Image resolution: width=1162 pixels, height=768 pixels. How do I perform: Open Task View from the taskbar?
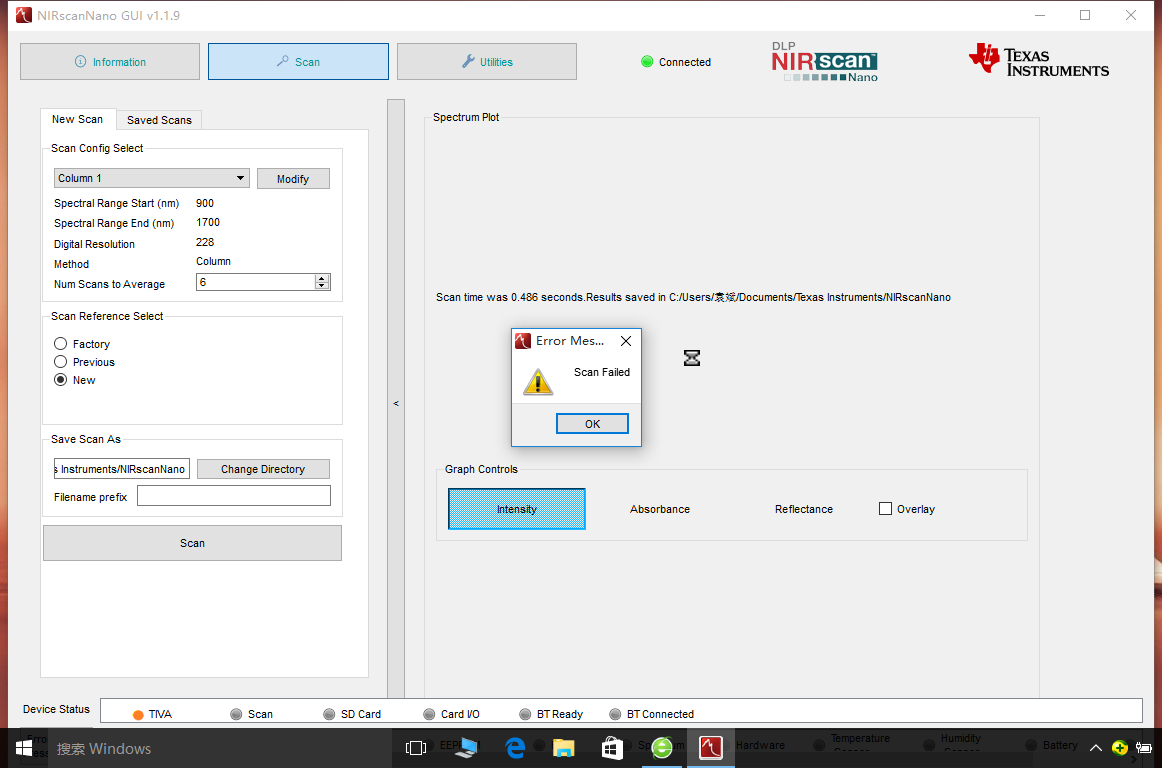pos(416,748)
